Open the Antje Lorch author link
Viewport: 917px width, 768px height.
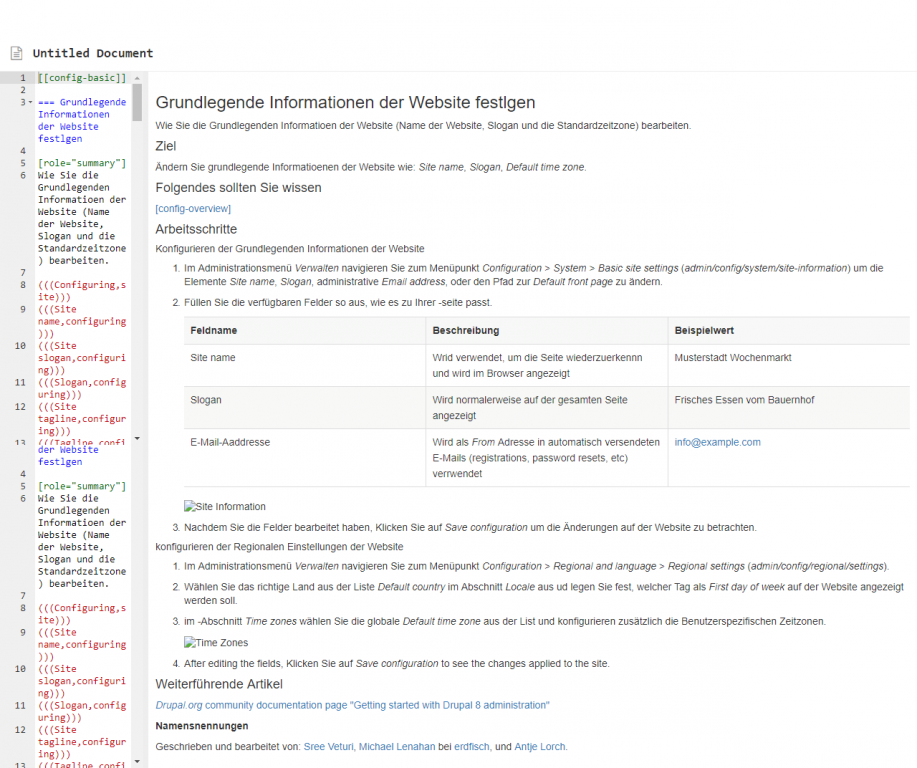click(x=539, y=746)
